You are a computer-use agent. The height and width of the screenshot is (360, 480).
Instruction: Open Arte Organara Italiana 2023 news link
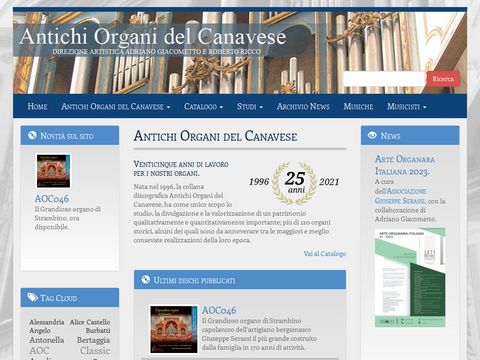(405, 165)
